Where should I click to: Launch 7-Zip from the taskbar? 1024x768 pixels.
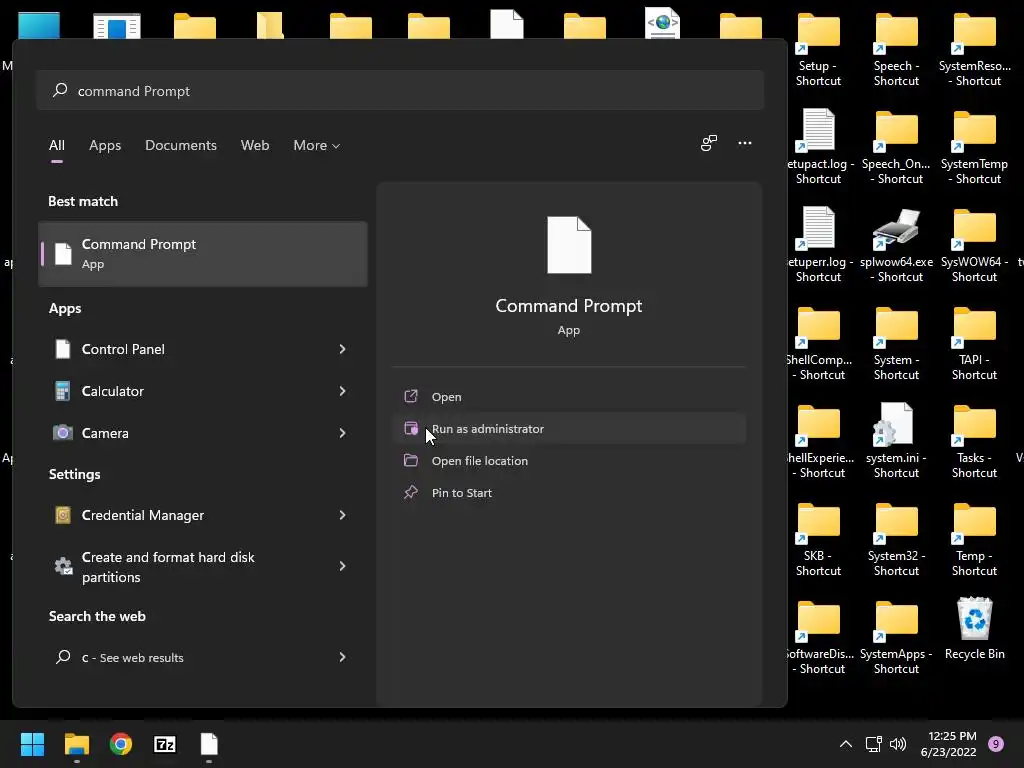point(165,744)
